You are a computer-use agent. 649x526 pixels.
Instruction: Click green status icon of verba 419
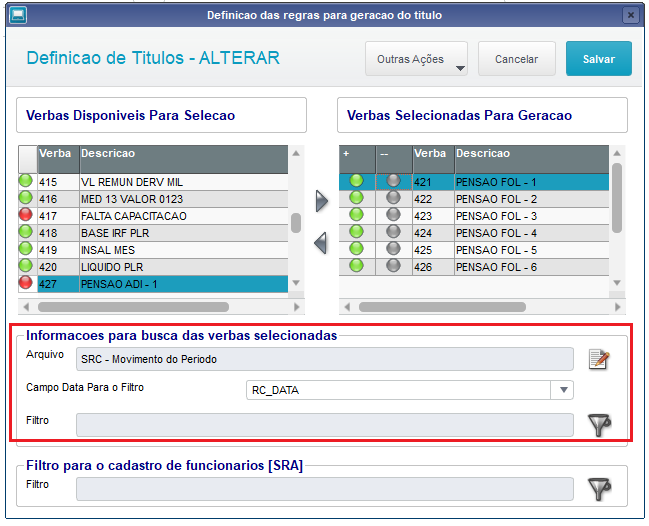26,249
